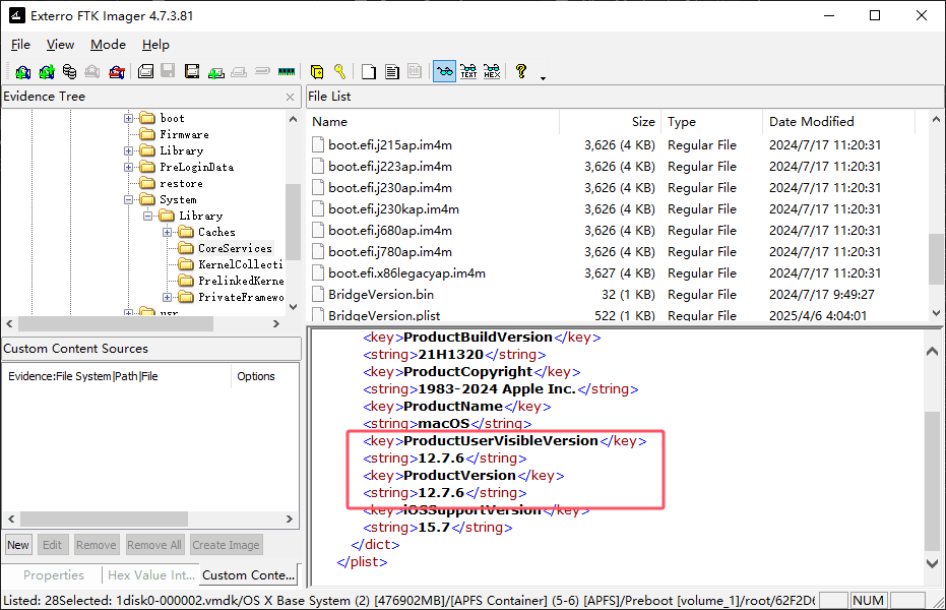Click the yellow question mark Help icon

[521, 72]
